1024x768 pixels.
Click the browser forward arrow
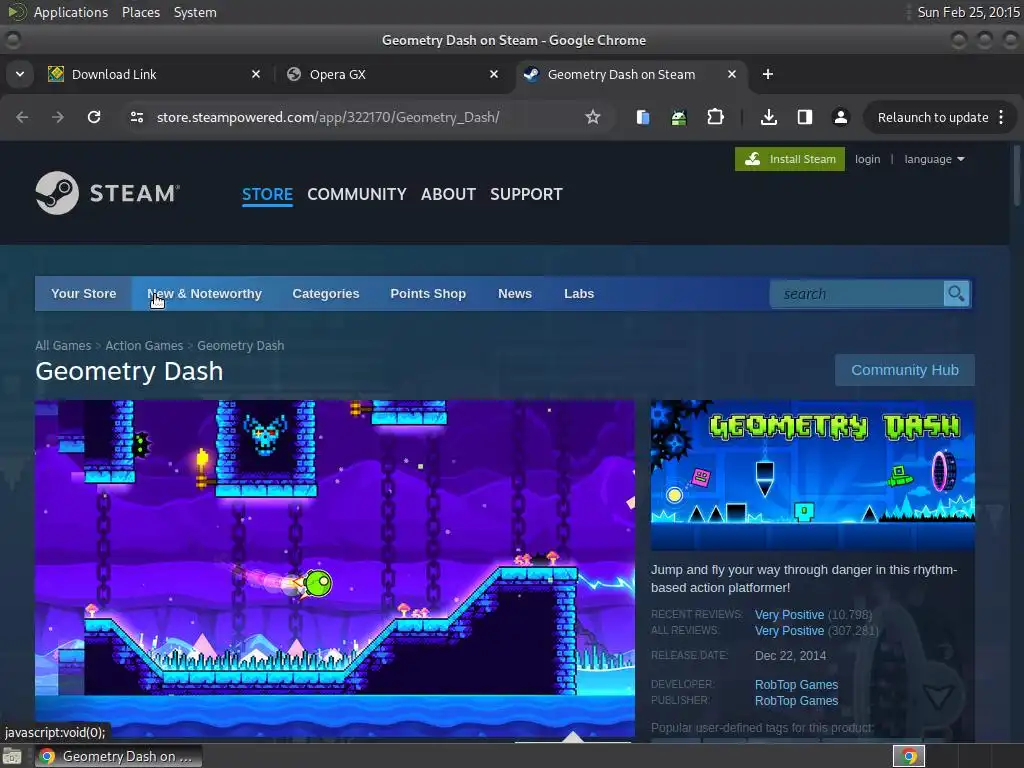pos(58,117)
